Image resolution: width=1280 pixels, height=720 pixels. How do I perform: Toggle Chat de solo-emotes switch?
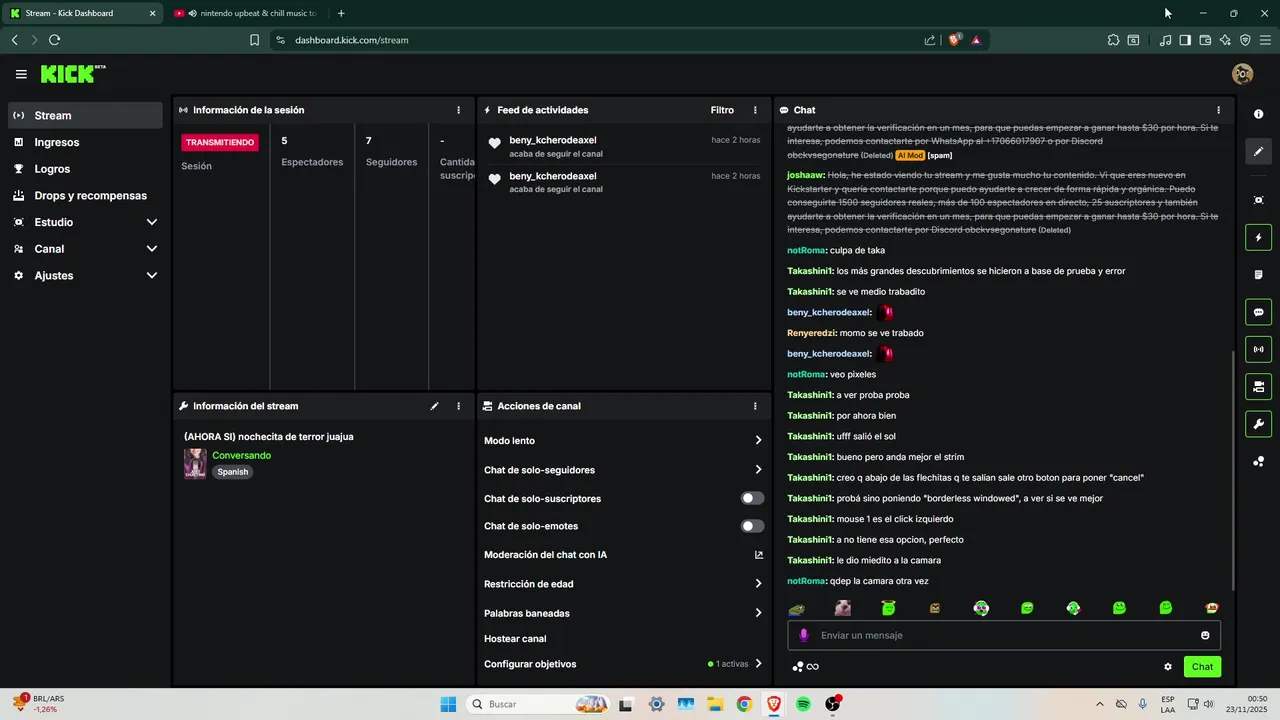(752, 526)
